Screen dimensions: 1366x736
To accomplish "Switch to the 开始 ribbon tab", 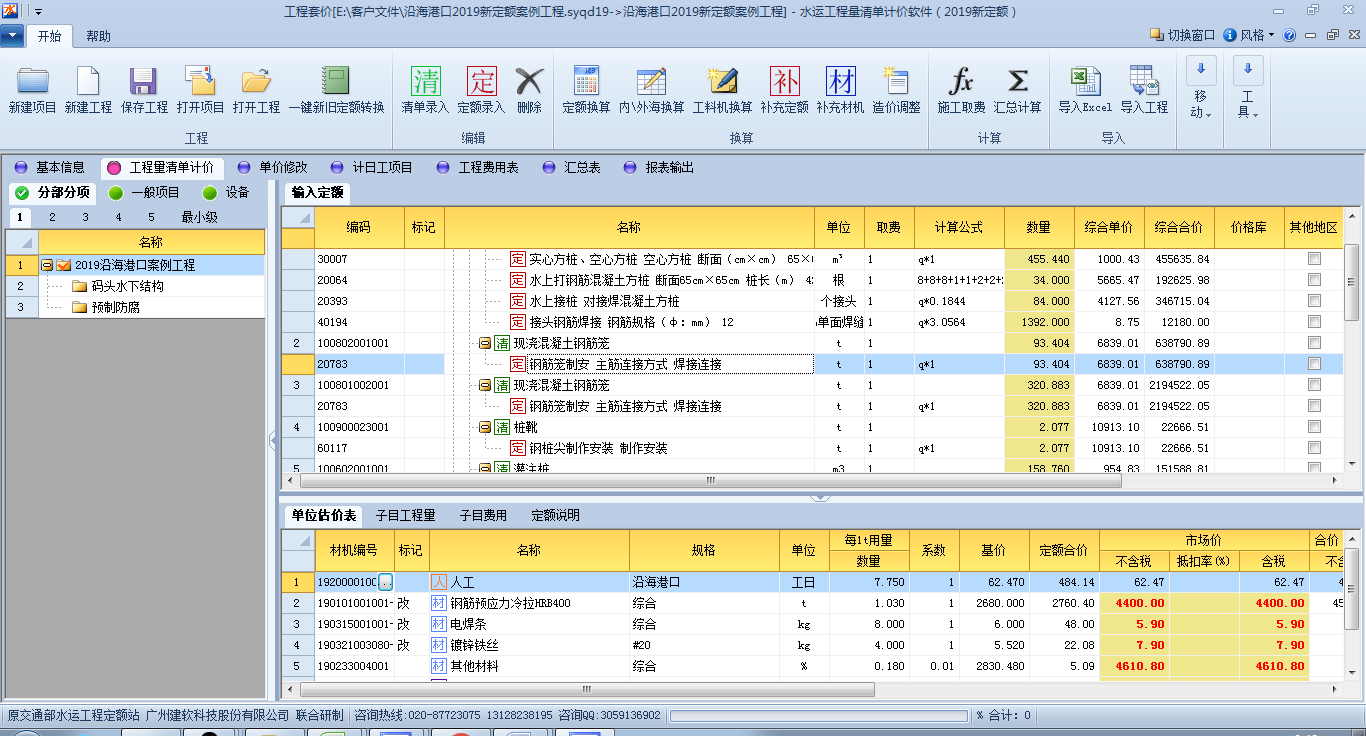I will click(49, 36).
